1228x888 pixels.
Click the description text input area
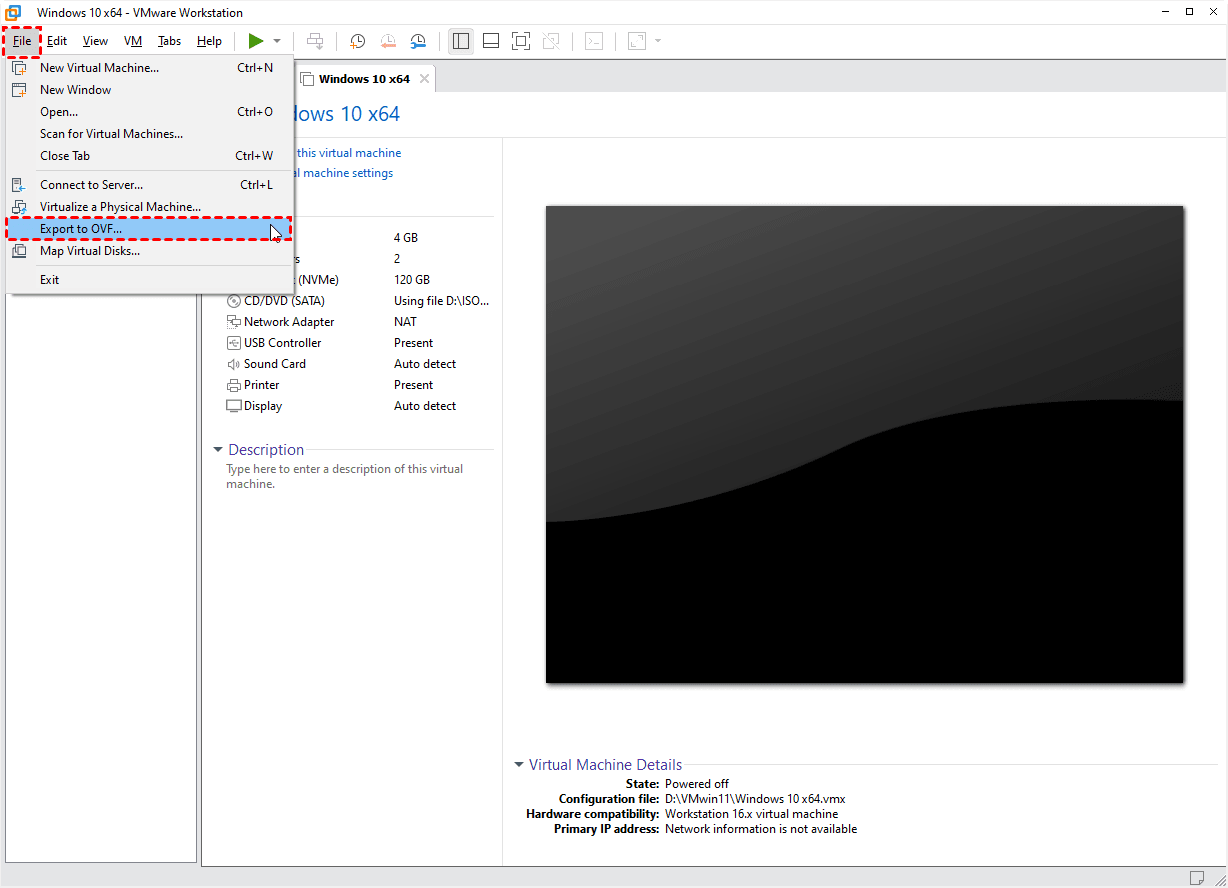coord(345,476)
